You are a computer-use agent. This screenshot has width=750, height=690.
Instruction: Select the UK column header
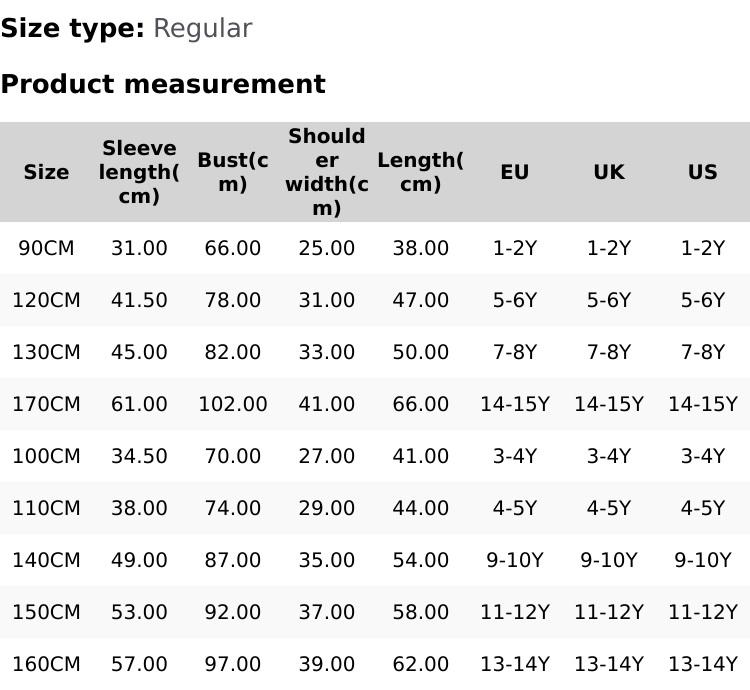click(x=608, y=172)
